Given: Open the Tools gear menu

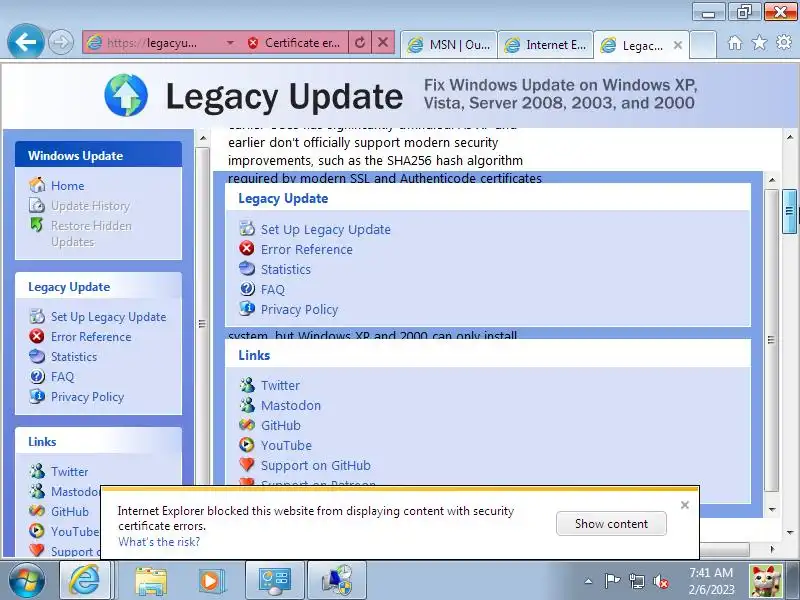Looking at the screenshot, I should (784, 43).
